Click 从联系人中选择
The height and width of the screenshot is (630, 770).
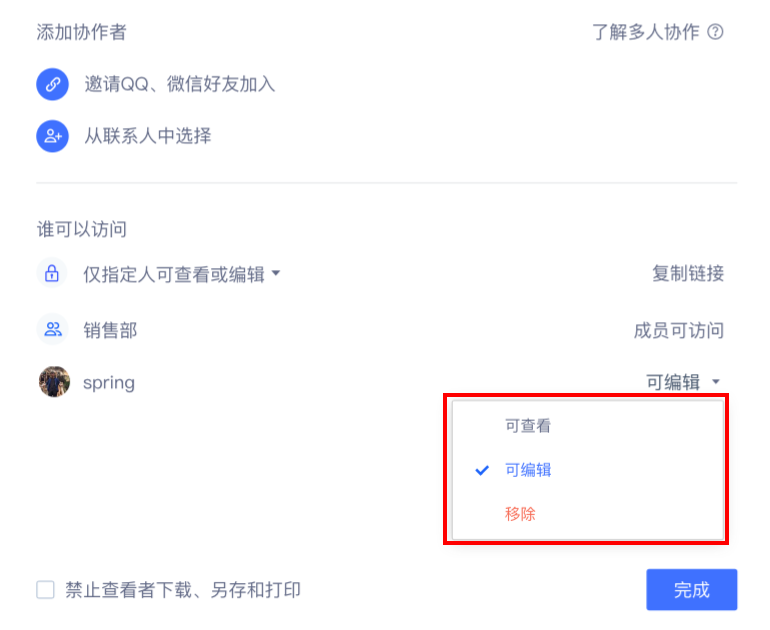coord(148,136)
